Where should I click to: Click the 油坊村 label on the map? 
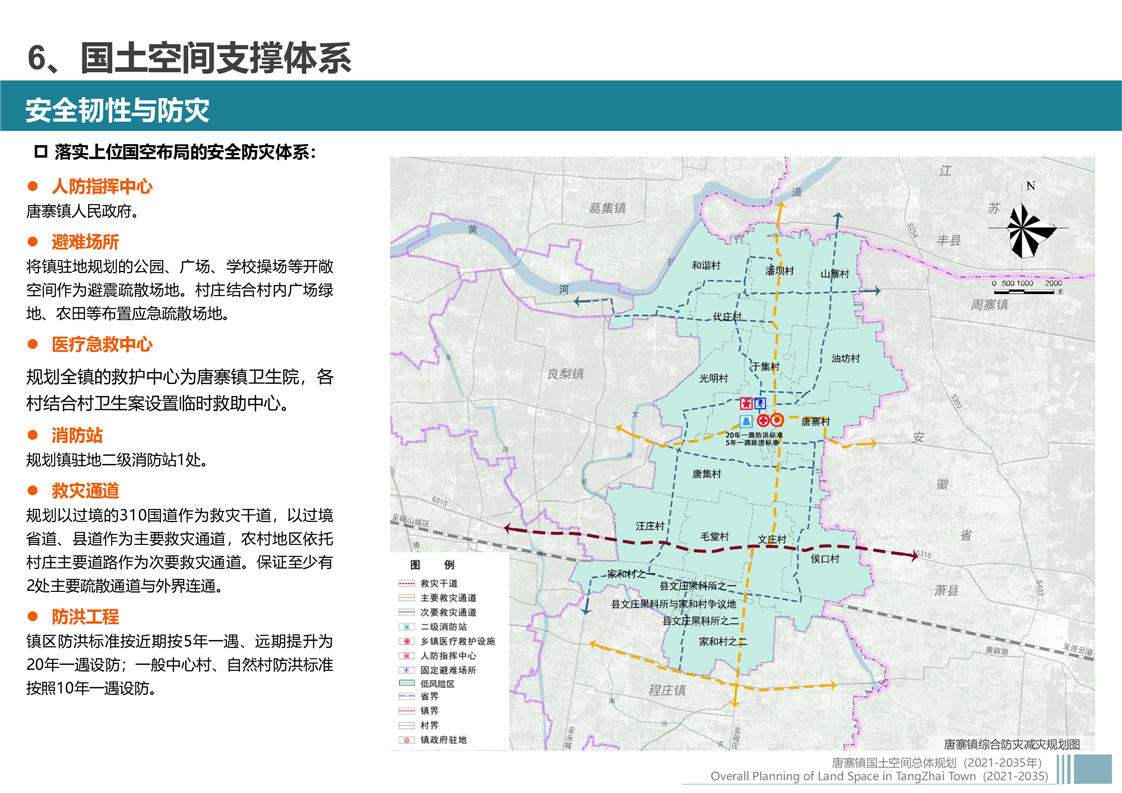[845, 358]
